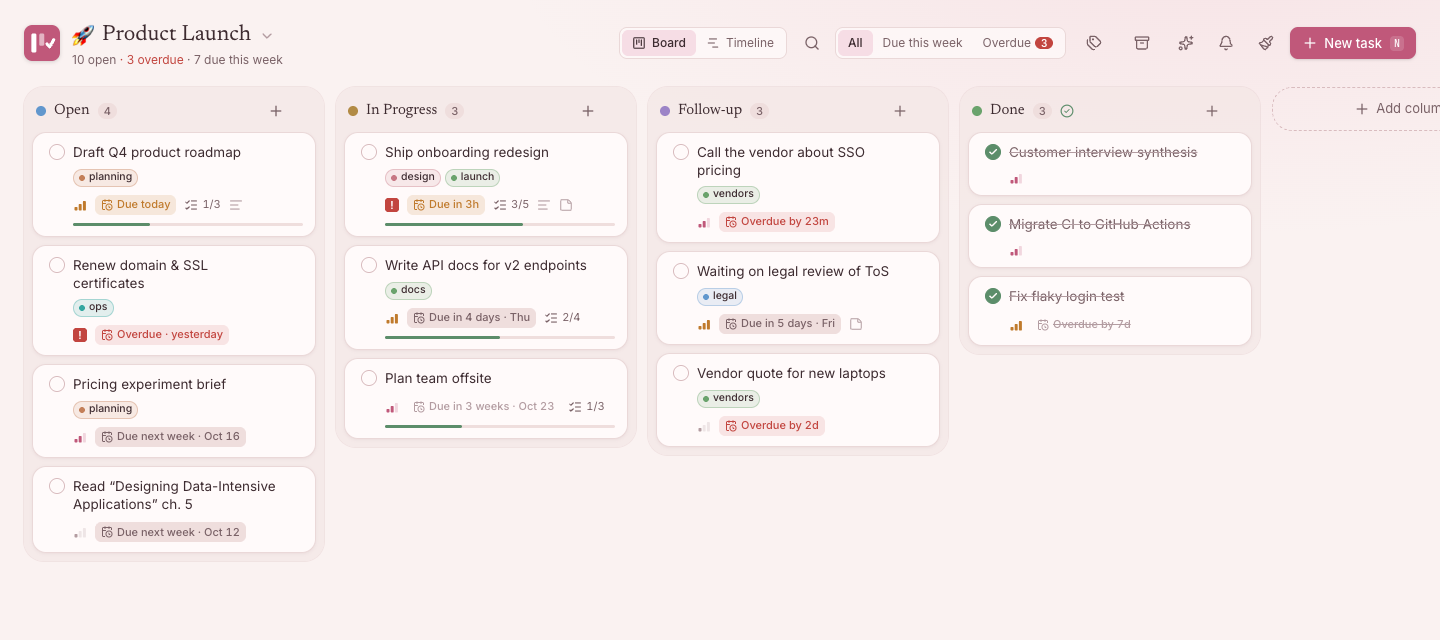Click priority bars on Vendor quote card
Image resolution: width=1440 pixels, height=640 pixels.
[704, 426]
